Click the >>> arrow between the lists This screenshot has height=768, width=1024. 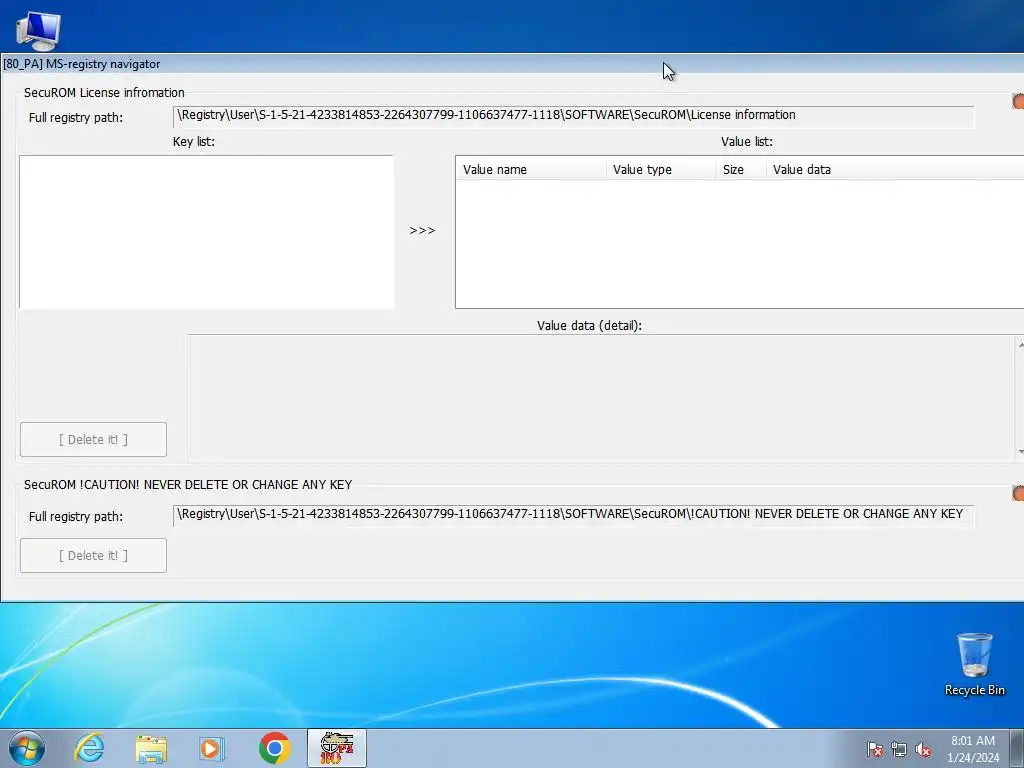pyautogui.click(x=422, y=231)
